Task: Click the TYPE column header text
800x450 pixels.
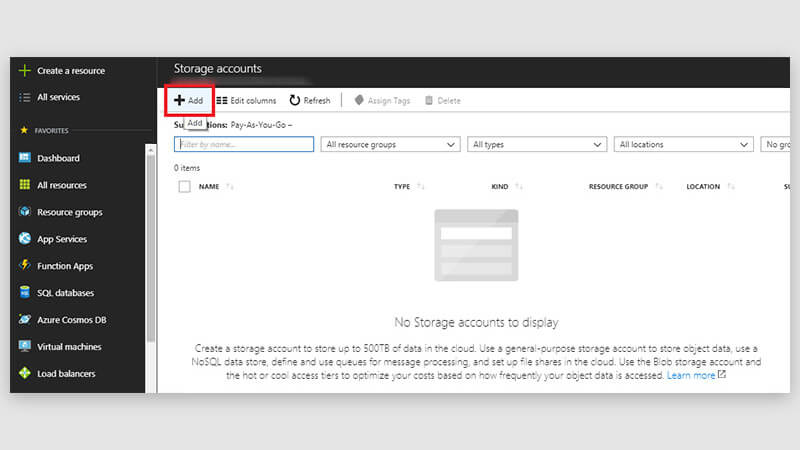Action: point(402,187)
